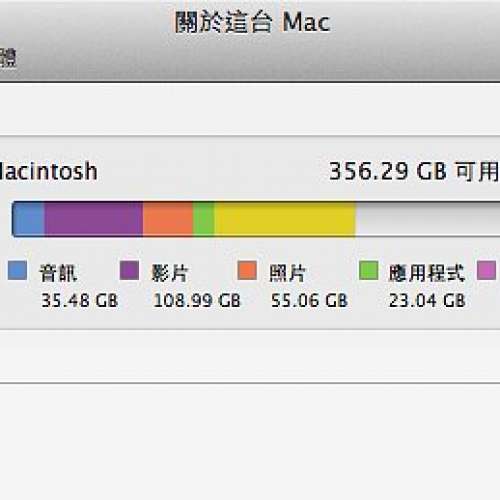
Task: Click the 關於這台 Mac window title
Action: pos(253,22)
